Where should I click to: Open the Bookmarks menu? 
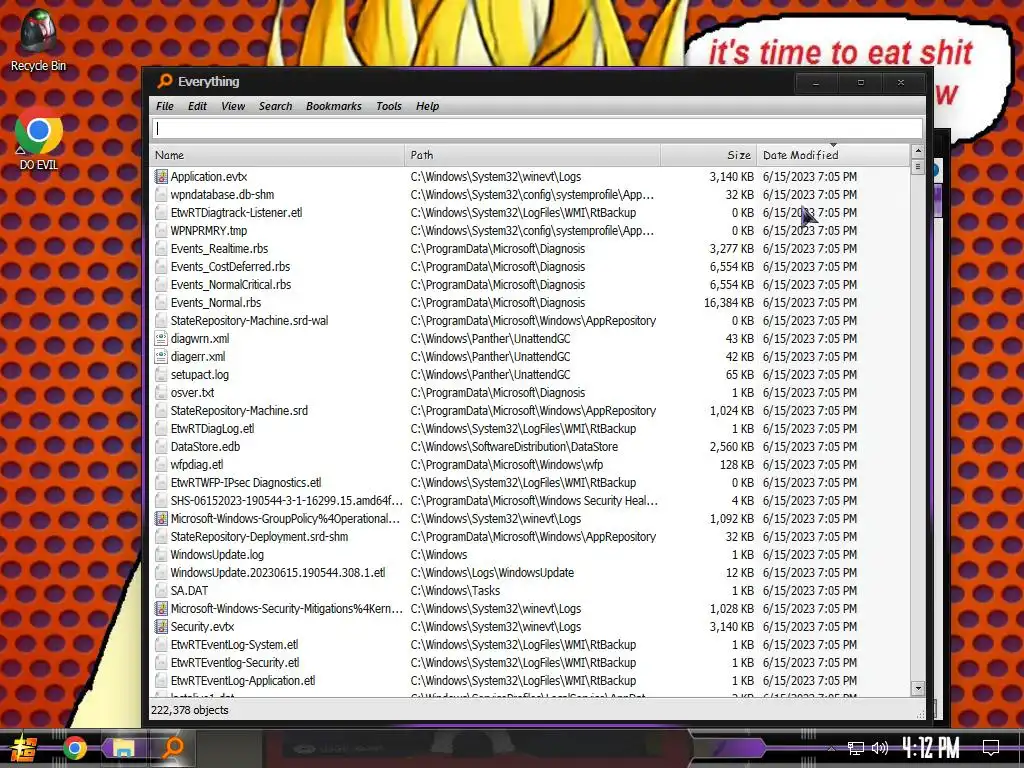(333, 106)
